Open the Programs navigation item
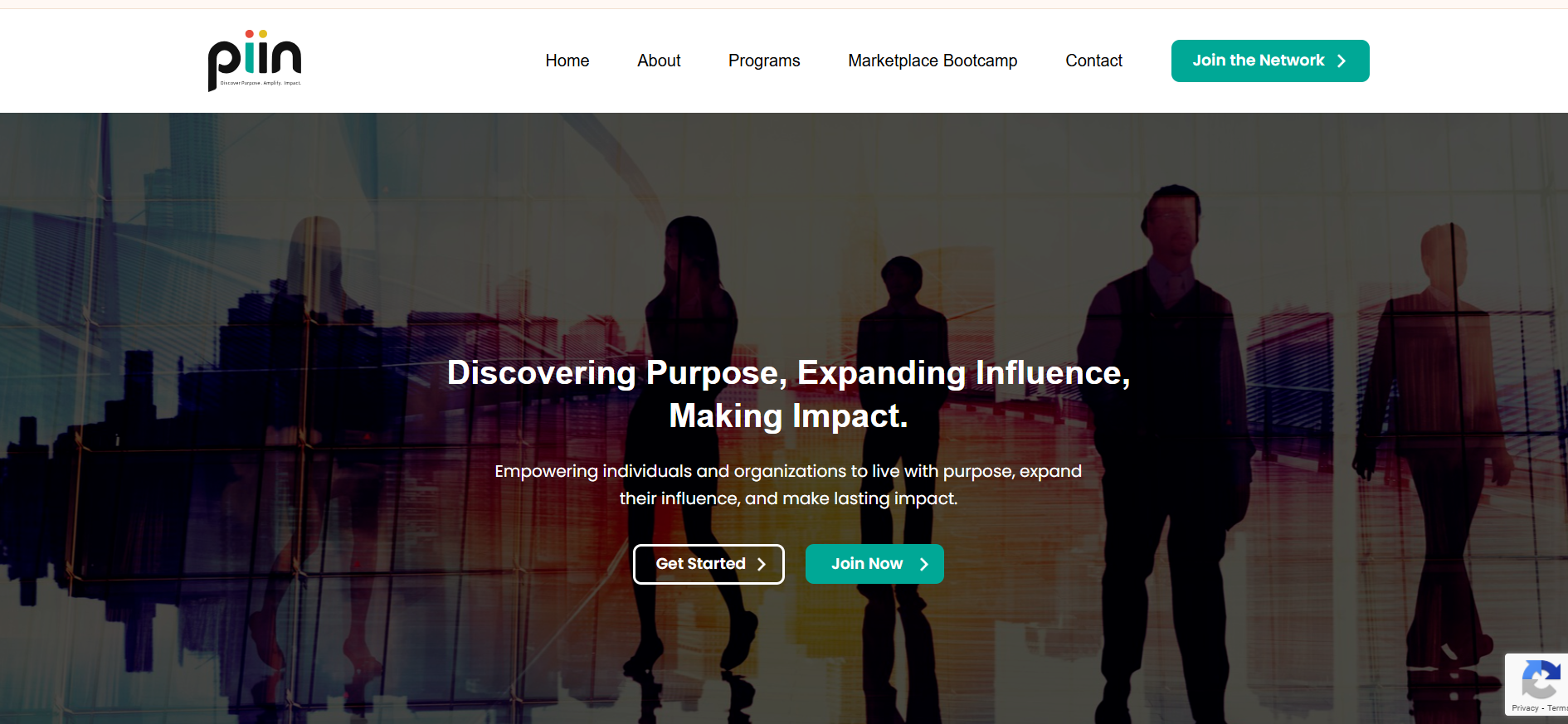Image resolution: width=1568 pixels, height=724 pixels. (764, 61)
